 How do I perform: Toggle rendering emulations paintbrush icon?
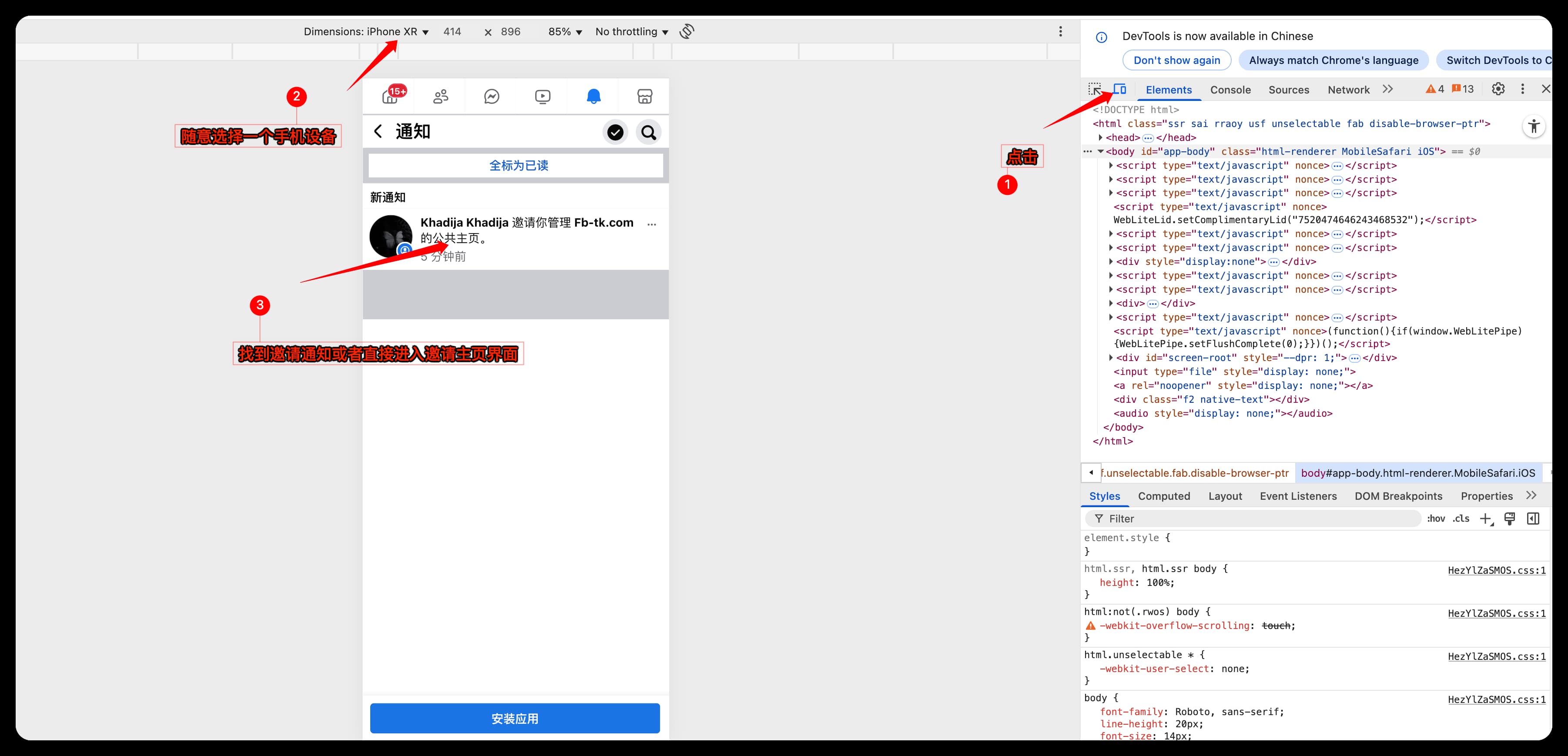1510,518
